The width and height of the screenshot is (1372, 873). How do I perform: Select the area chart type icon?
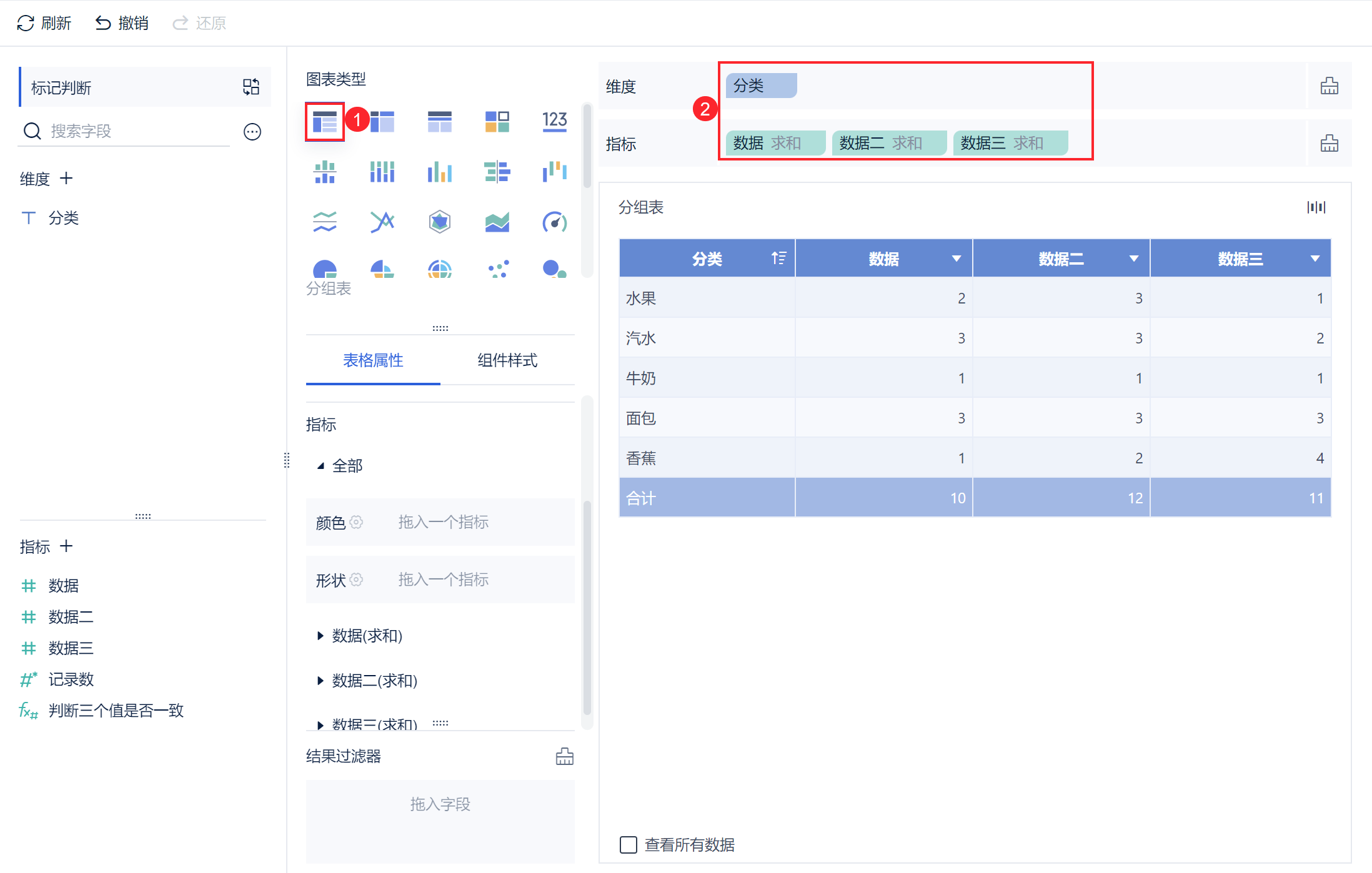[497, 222]
